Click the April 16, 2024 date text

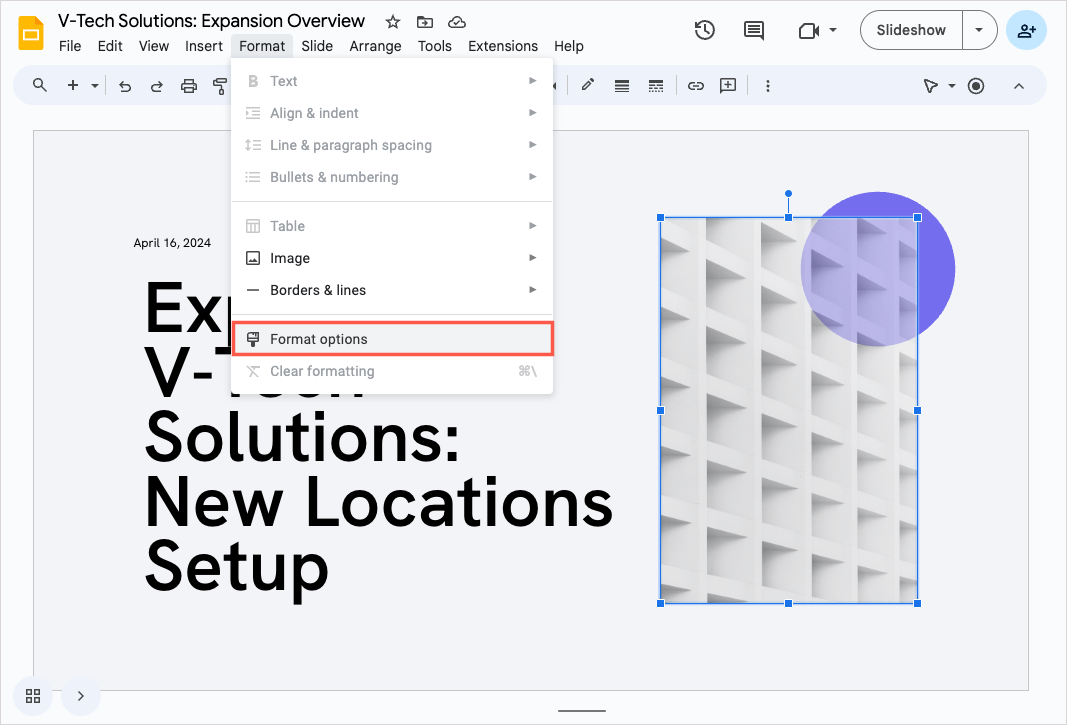[x=172, y=243]
